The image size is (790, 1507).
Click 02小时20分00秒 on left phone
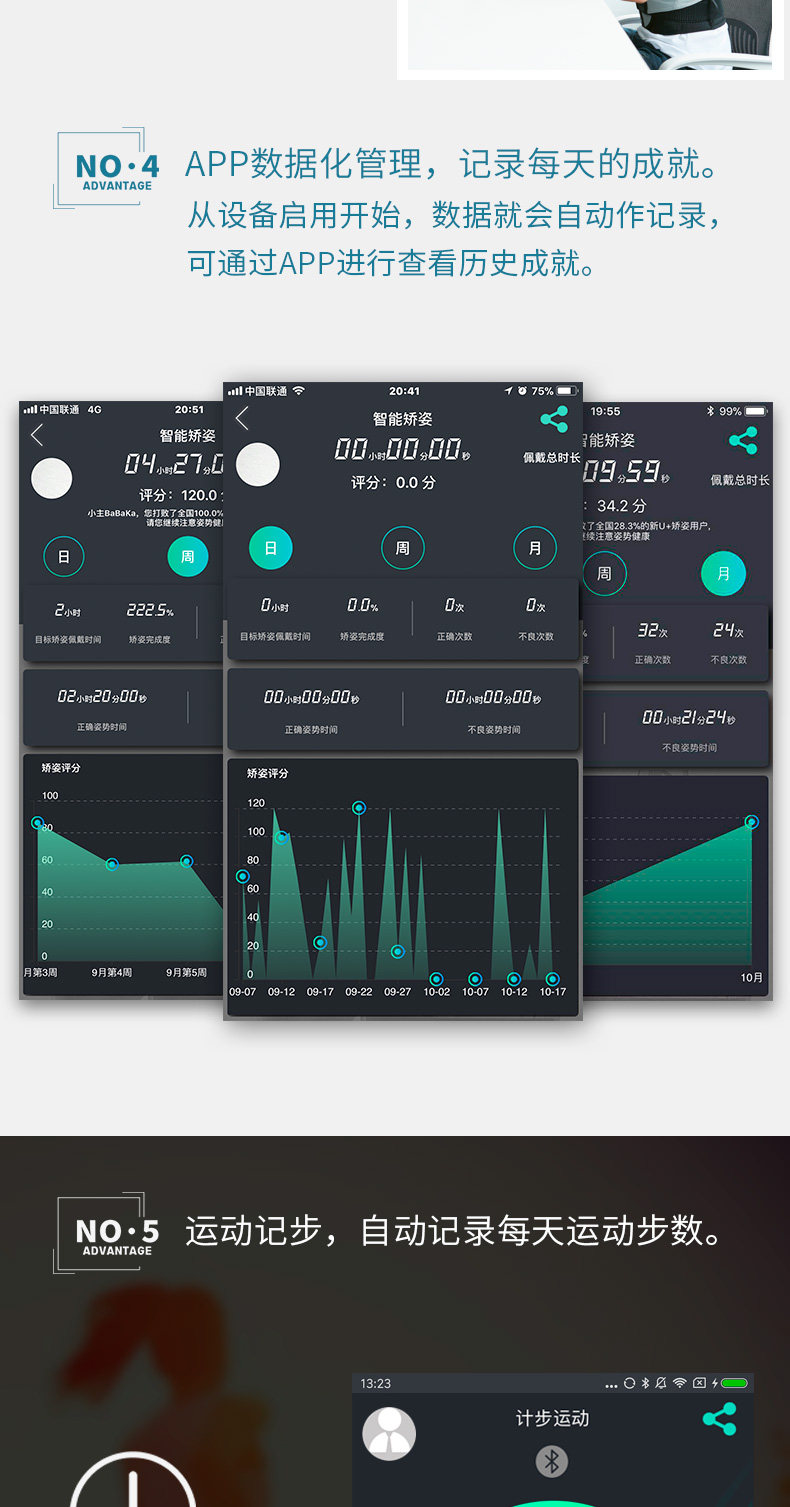pos(102,697)
